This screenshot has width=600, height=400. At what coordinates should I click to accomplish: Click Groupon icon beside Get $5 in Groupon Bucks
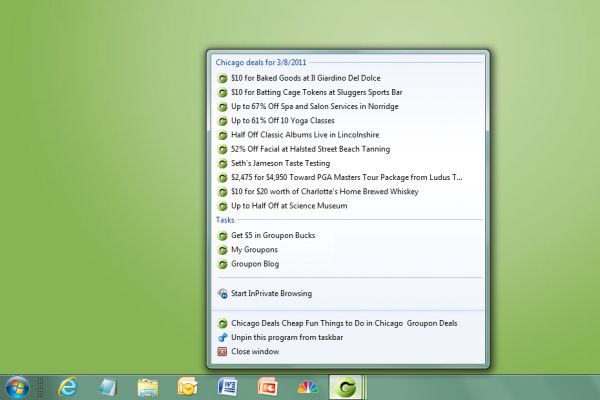(x=222, y=235)
